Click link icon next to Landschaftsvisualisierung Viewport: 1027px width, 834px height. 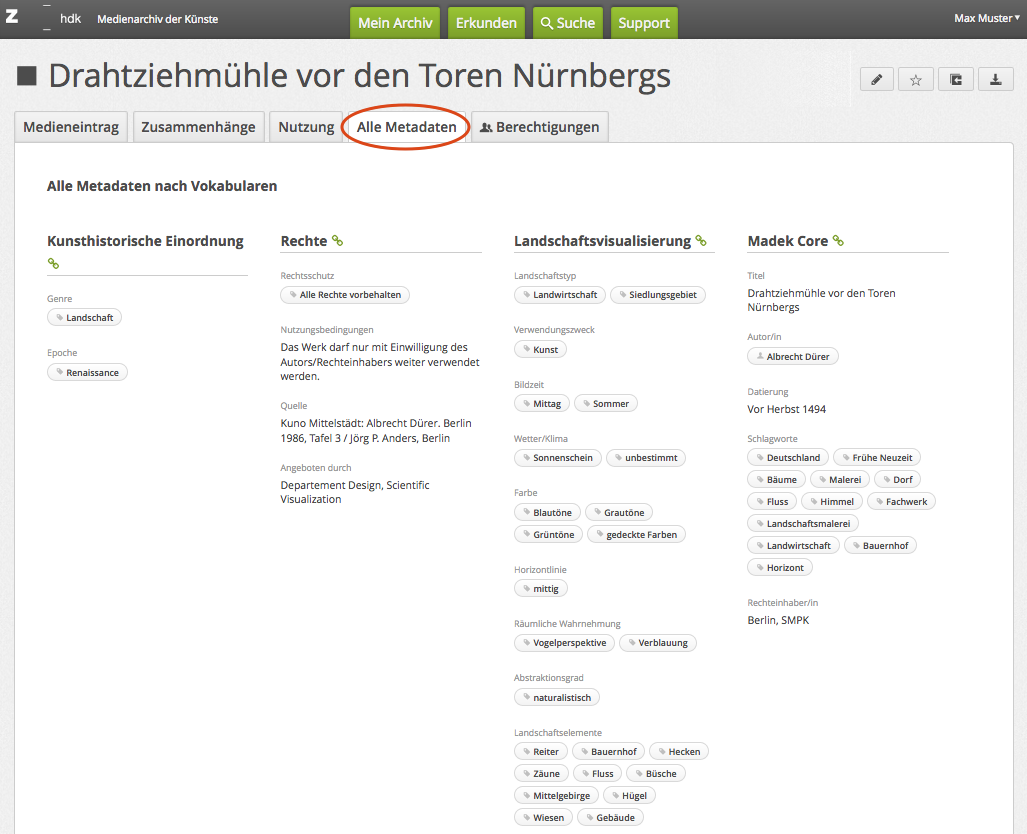(x=701, y=241)
